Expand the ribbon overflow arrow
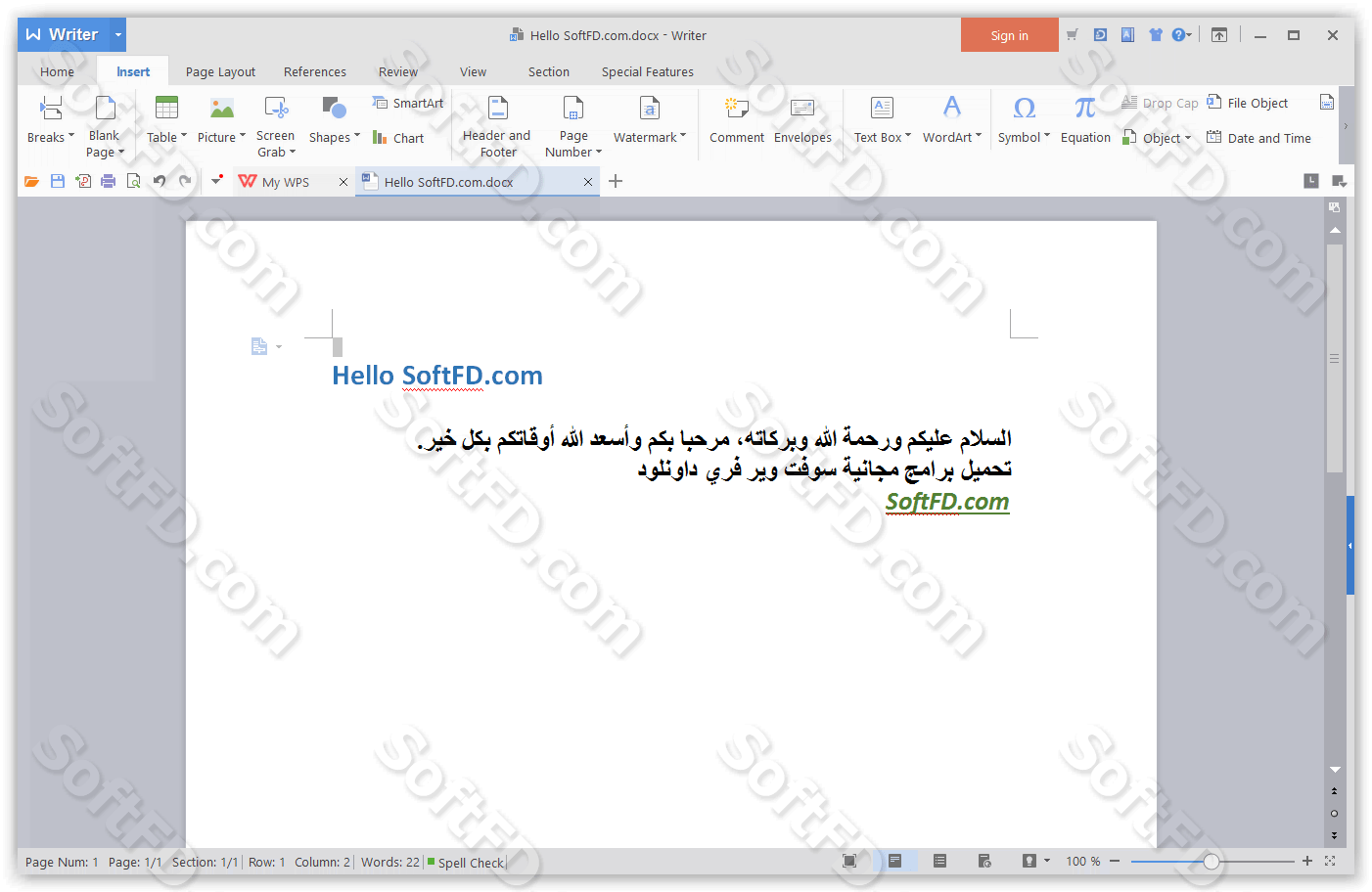 [1346, 125]
